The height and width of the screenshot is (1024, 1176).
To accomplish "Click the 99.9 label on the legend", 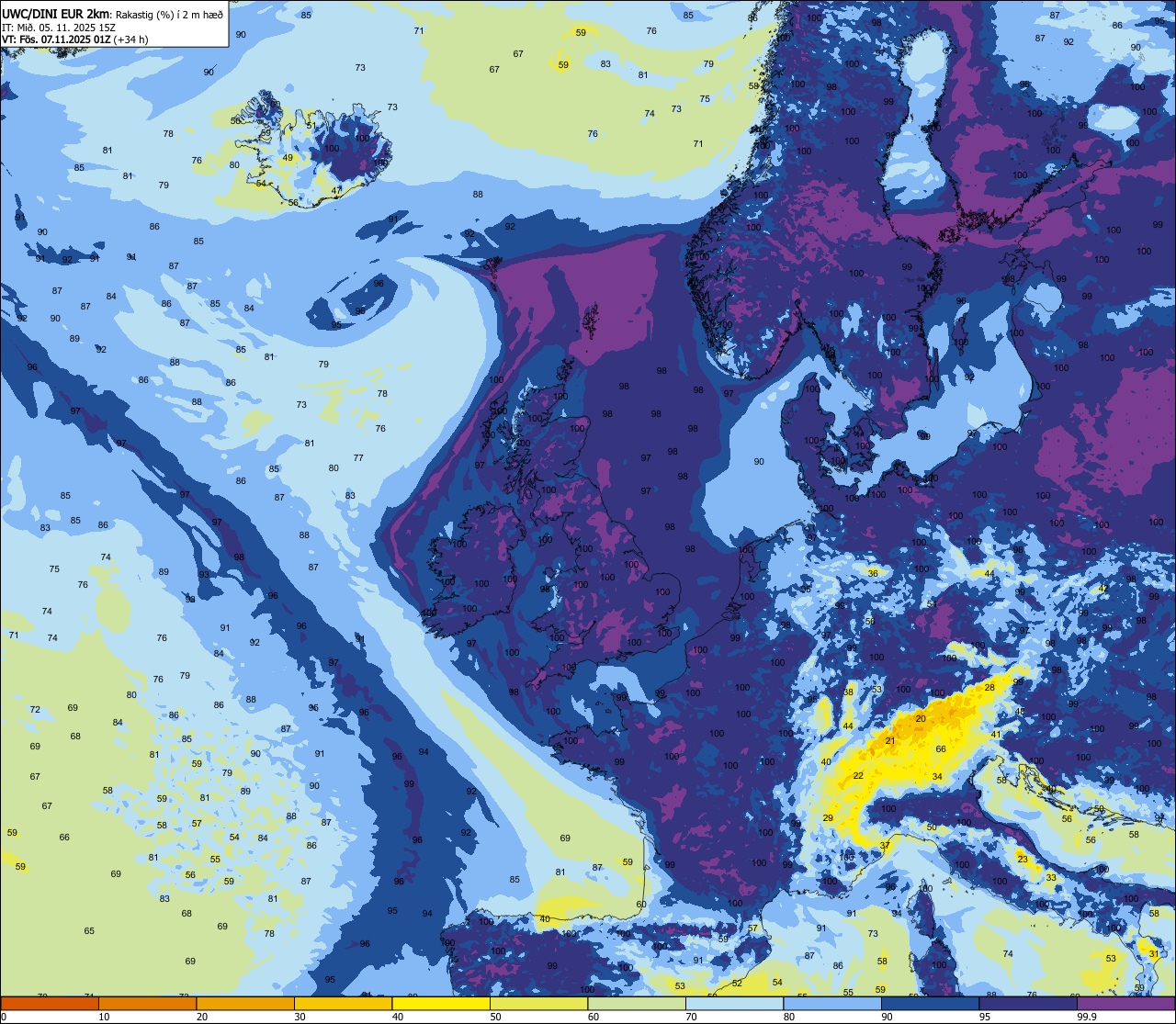I will tap(1087, 1017).
